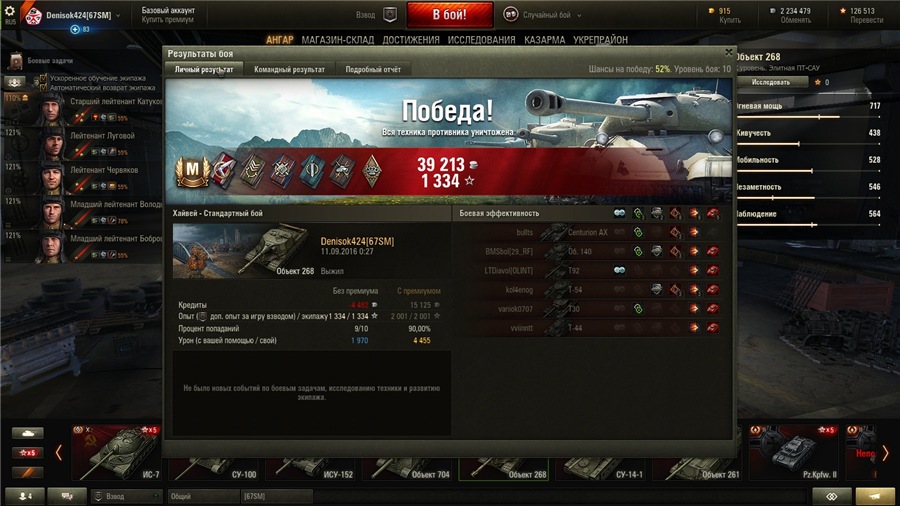This screenshot has width=900, height=506.
Task: Switch to Командный результат tab
Action: click(x=289, y=69)
